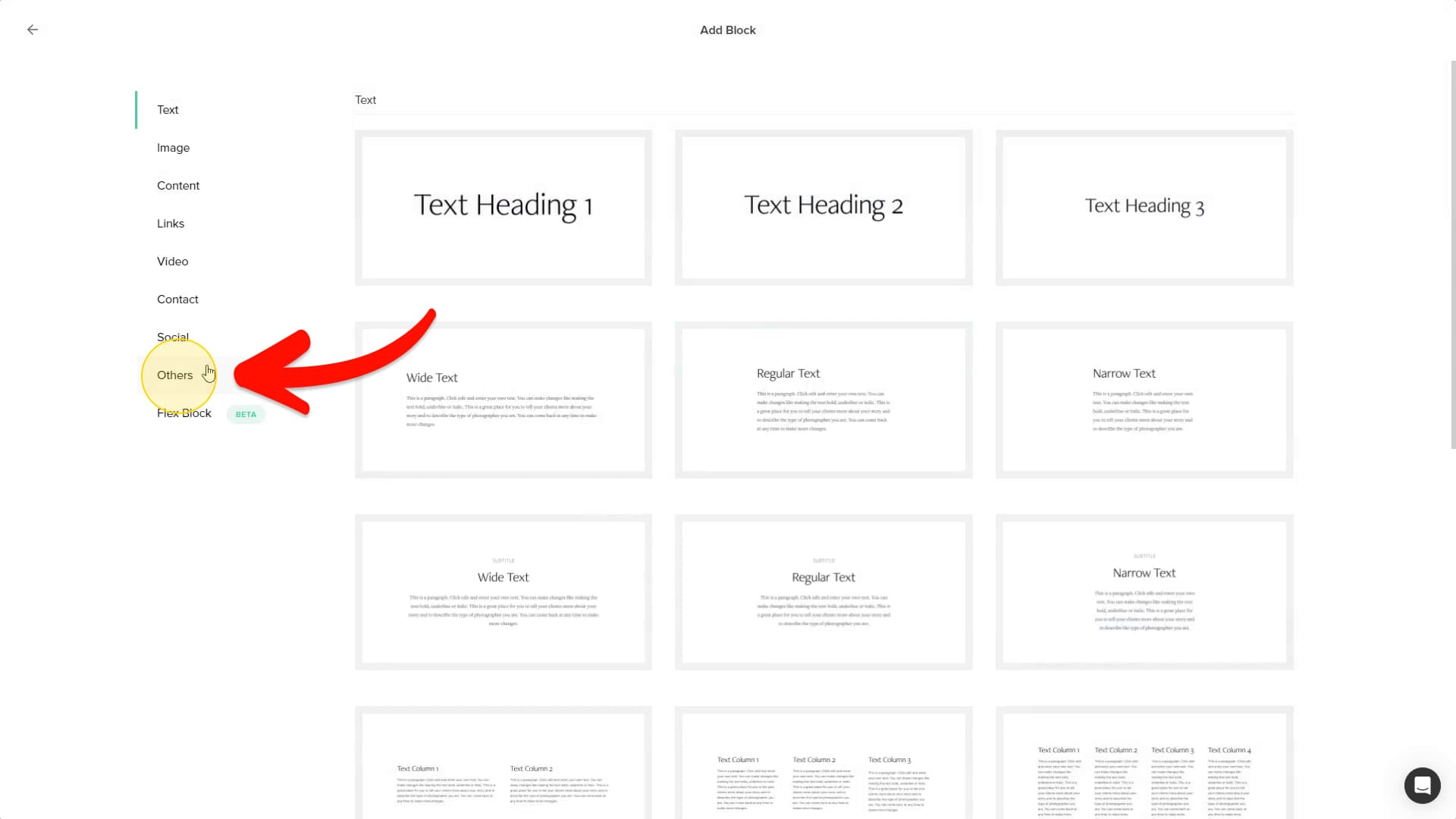The width and height of the screenshot is (1456, 819).
Task: Click the vertical page scrollbar
Action: [x=1453, y=254]
